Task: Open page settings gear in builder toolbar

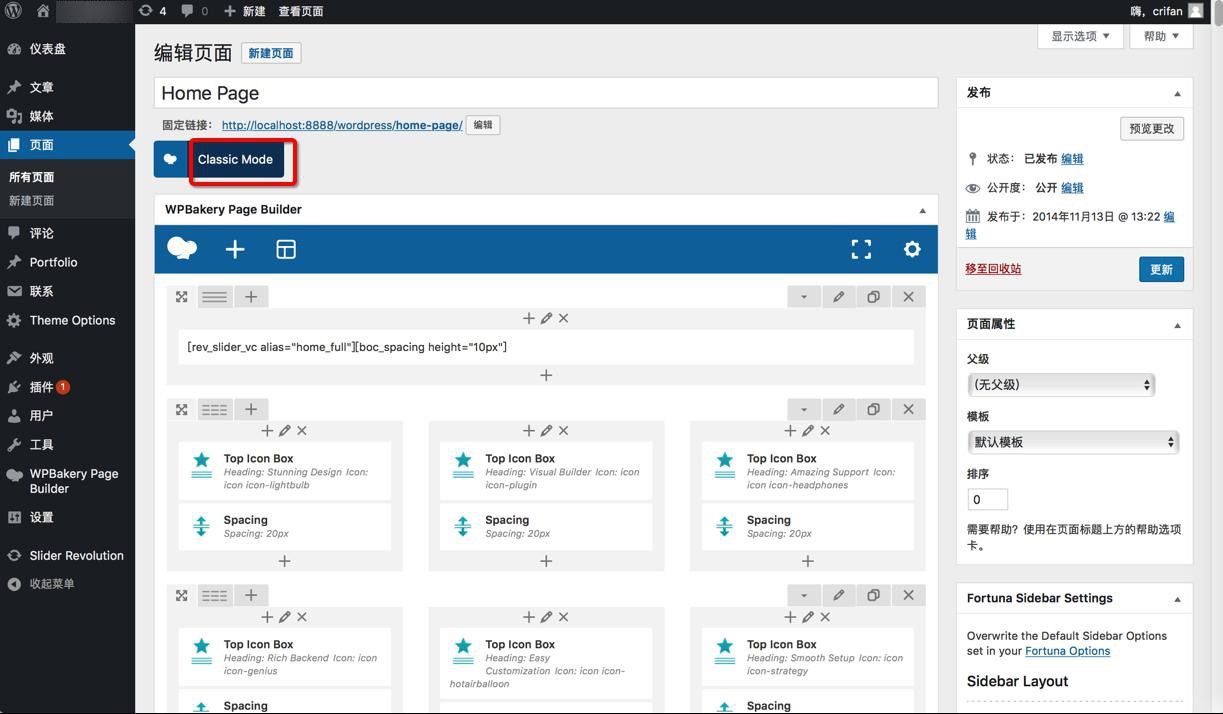Action: point(912,249)
